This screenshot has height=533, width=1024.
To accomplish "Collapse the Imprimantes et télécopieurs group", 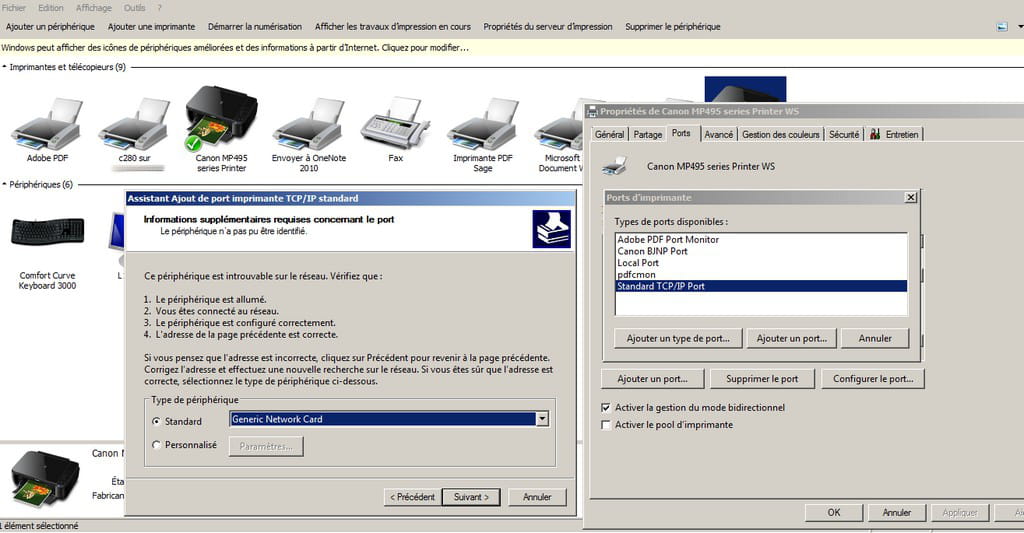I will [x=5, y=67].
